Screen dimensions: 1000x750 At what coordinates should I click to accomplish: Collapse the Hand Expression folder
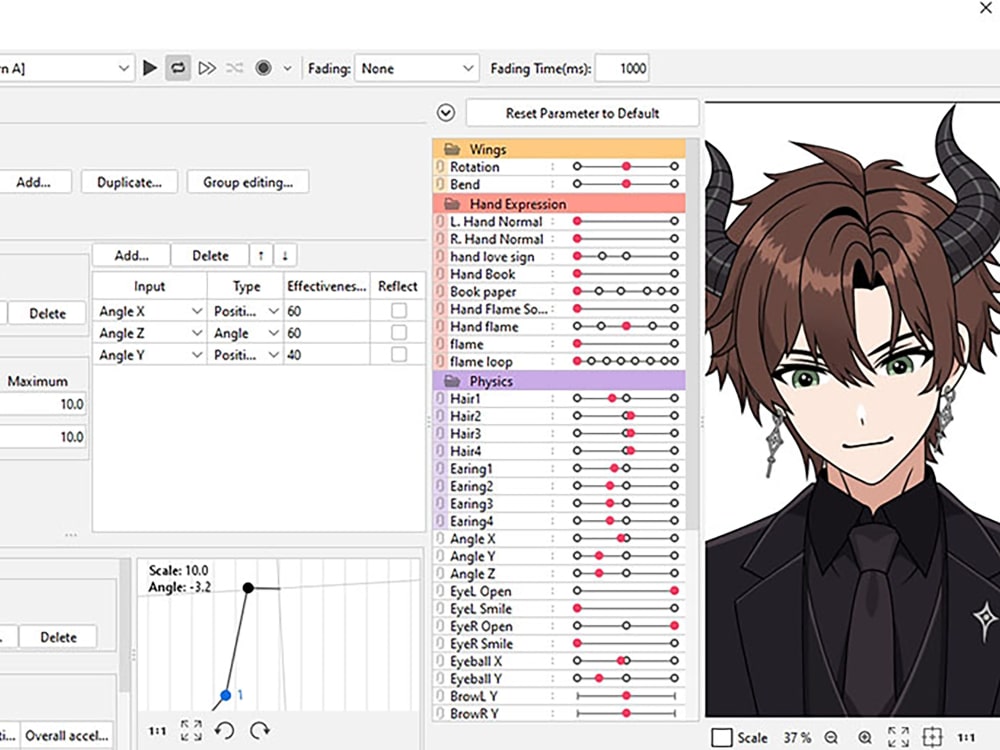click(452, 204)
